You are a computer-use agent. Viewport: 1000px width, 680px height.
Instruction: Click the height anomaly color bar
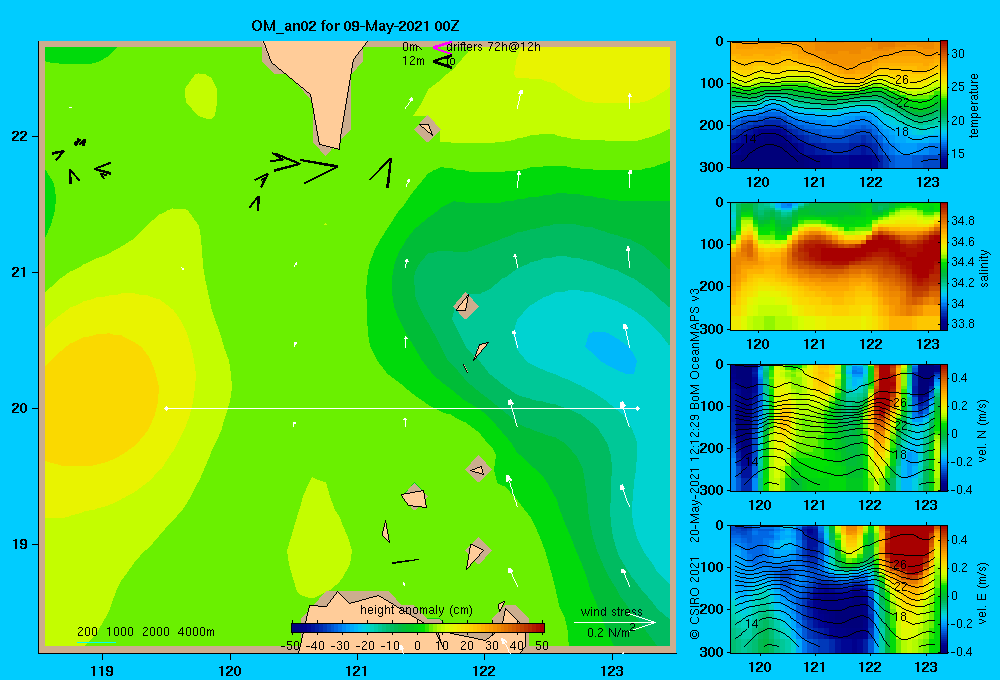(418, 627)
